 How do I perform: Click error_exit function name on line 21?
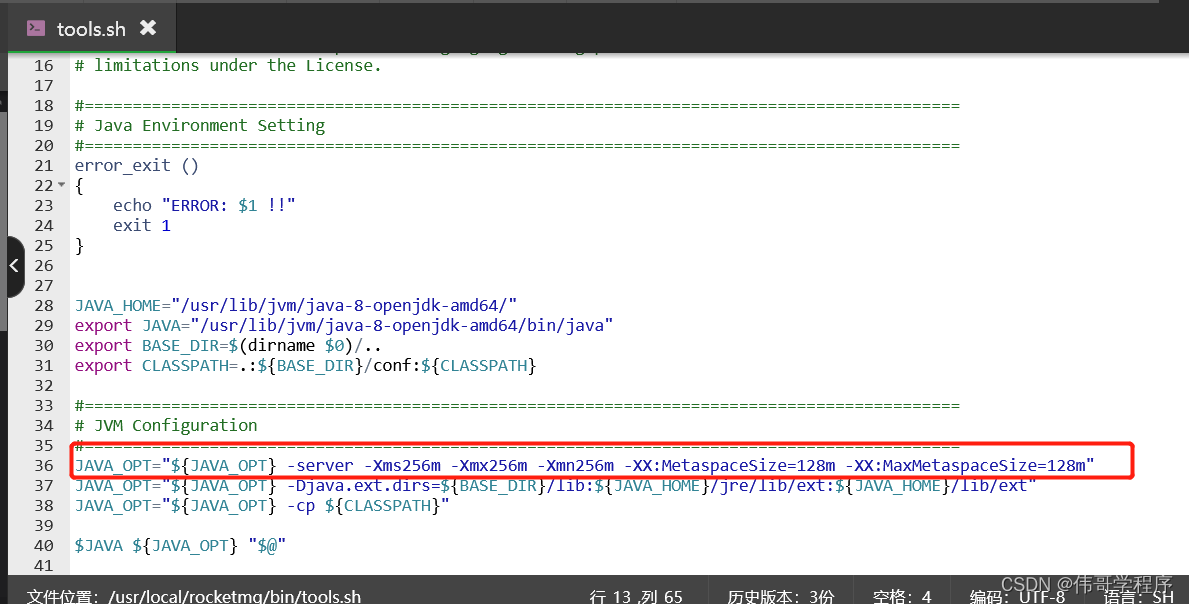pyautogui.click(x=122, y=165)
